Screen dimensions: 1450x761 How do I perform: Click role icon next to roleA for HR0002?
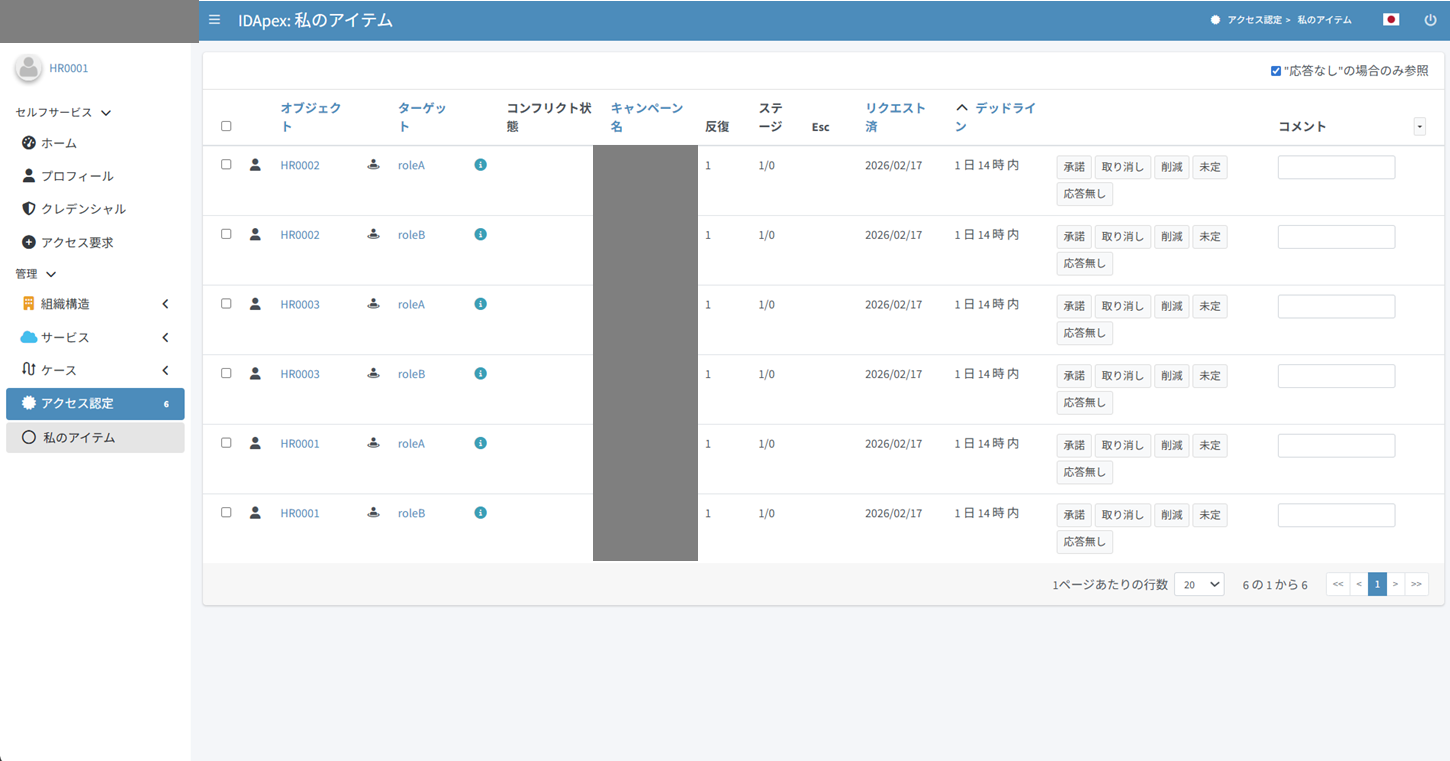coord(373,164)
